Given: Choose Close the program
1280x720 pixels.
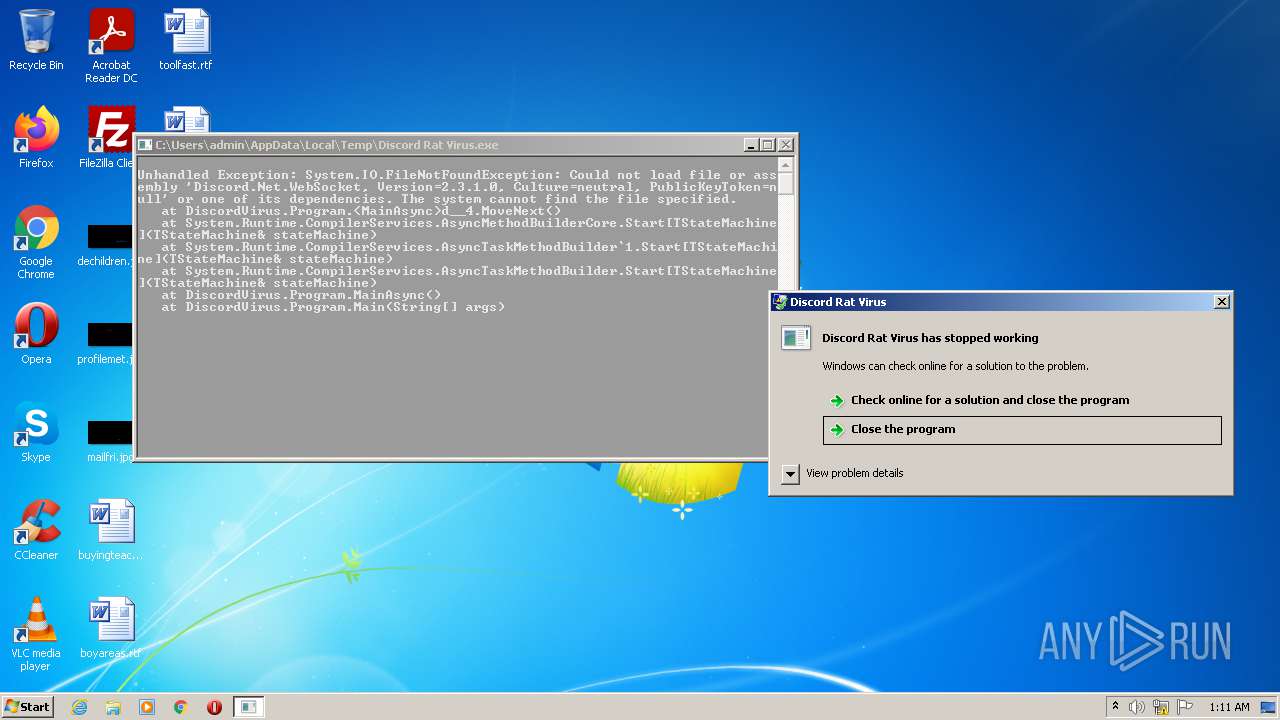Looking at the screenshot, I should point(1022,430).
